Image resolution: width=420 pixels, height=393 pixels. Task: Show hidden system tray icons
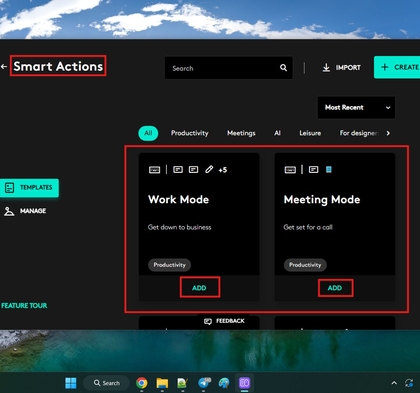tap(394, 383)
